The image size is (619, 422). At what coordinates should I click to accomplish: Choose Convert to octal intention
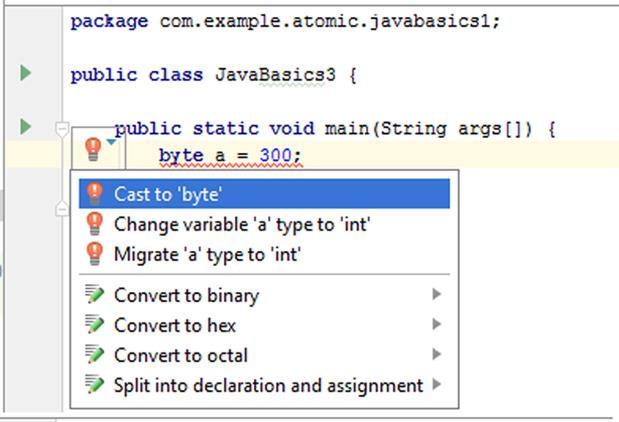(x=264, y=355)
